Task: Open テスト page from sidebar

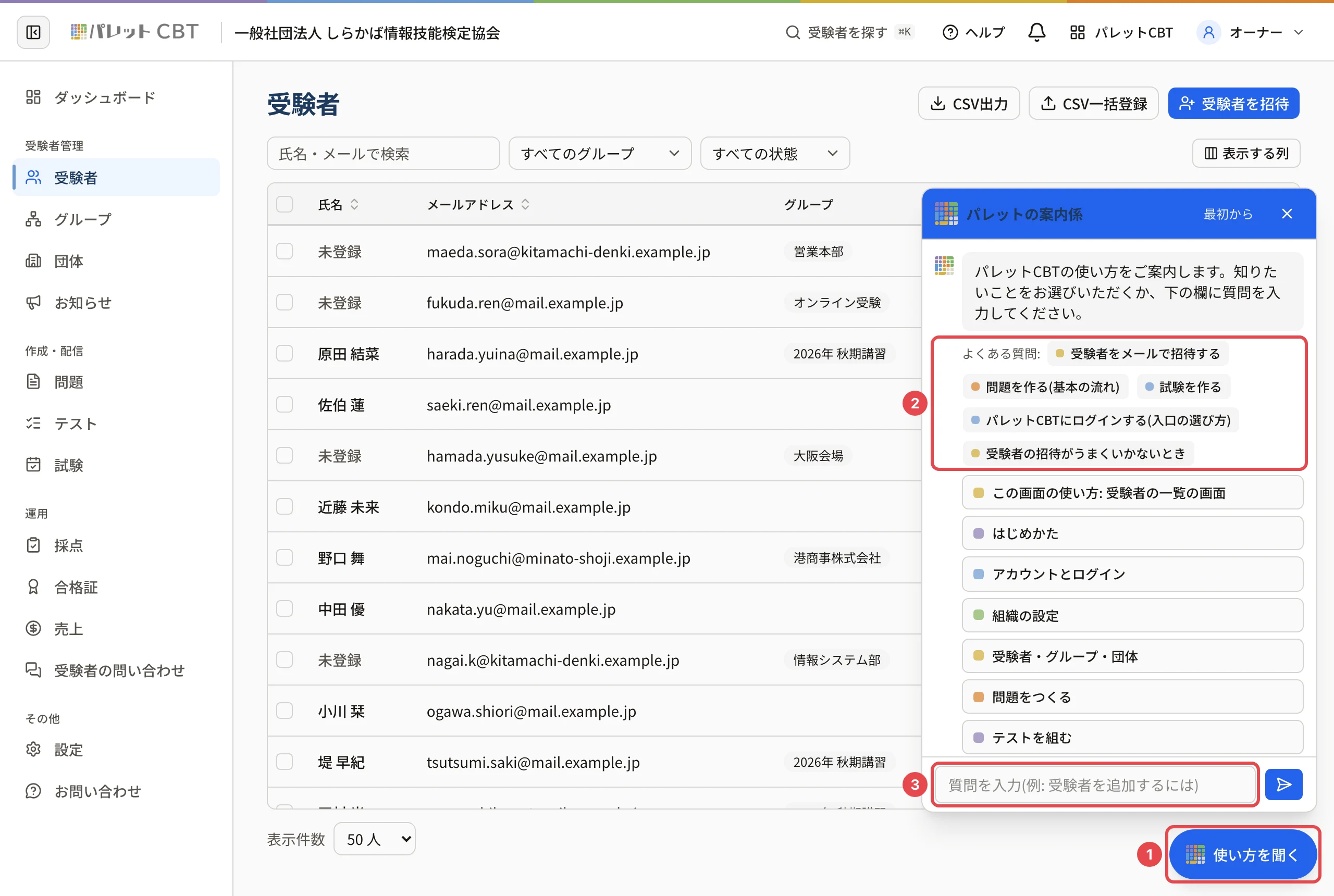Action: coord(116,424)
